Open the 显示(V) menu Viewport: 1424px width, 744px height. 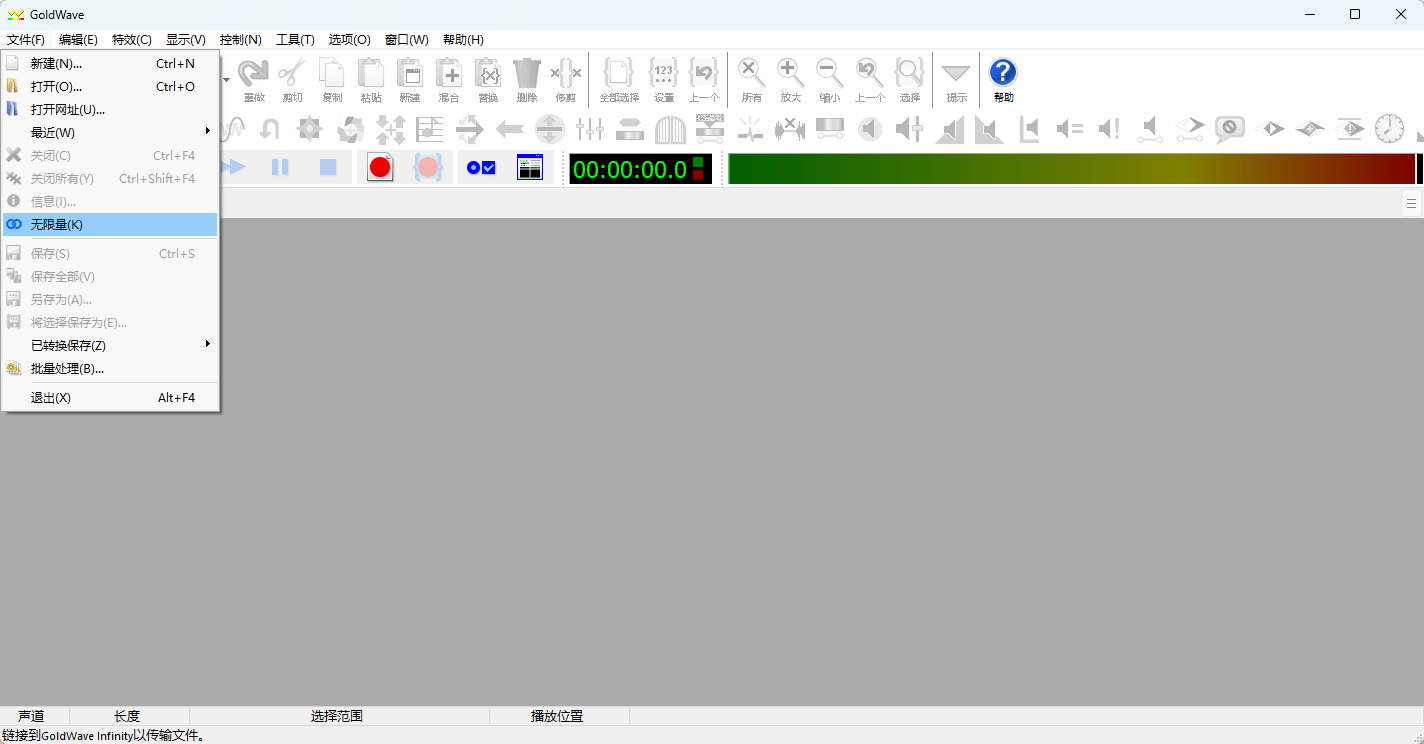(x=186, y=40)
